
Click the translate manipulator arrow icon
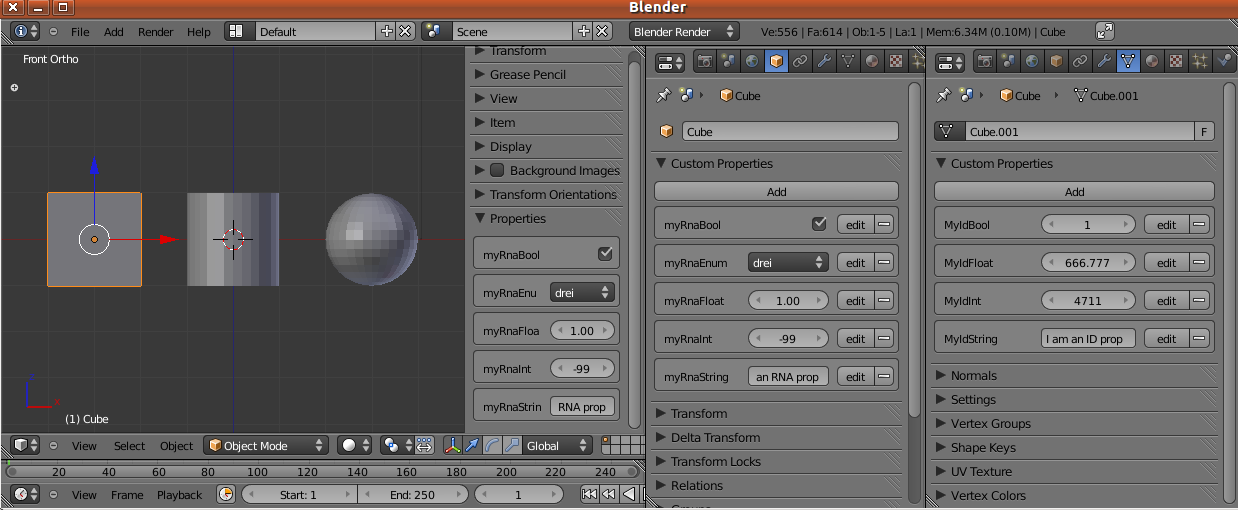pos(472,446)
